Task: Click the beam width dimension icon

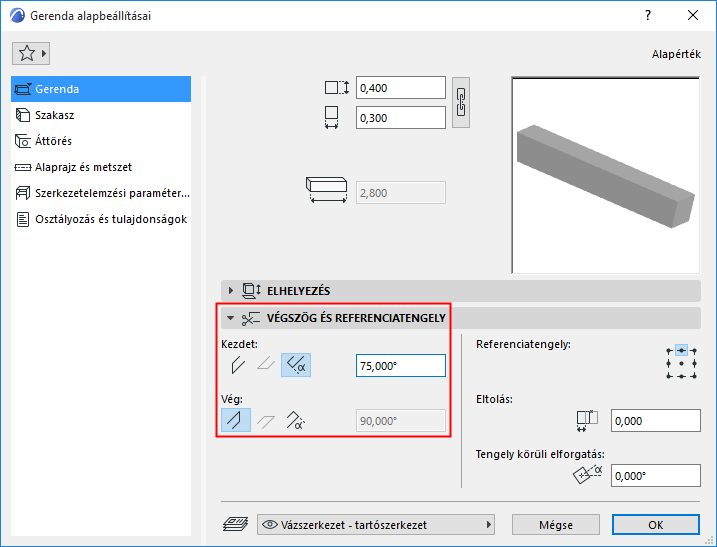Action: click(x=332, y=117)
